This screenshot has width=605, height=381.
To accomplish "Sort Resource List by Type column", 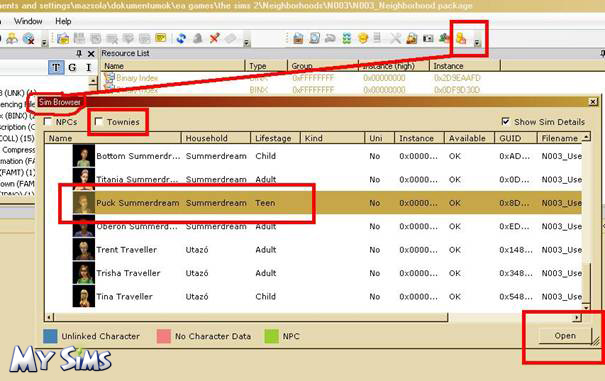I will coord(266,66).
